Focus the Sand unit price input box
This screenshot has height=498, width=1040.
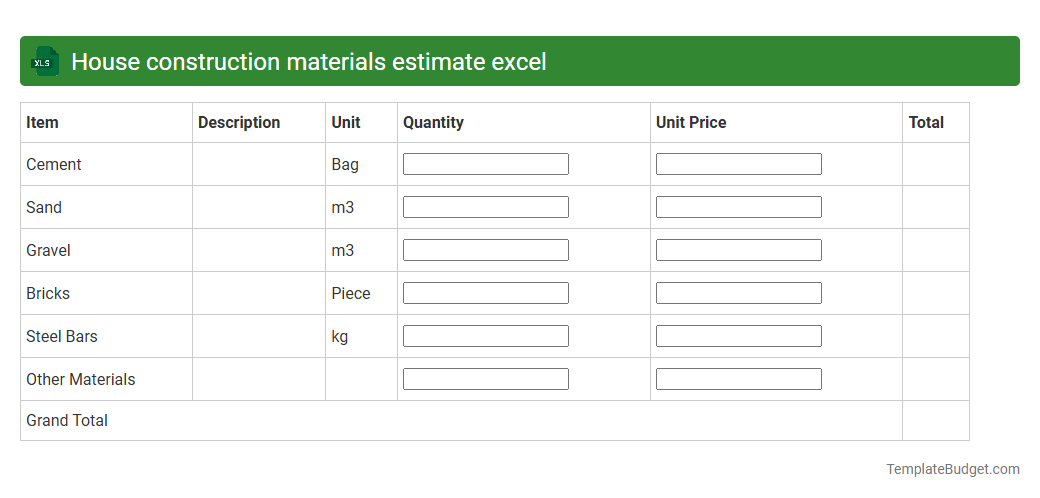click(738, 207)
